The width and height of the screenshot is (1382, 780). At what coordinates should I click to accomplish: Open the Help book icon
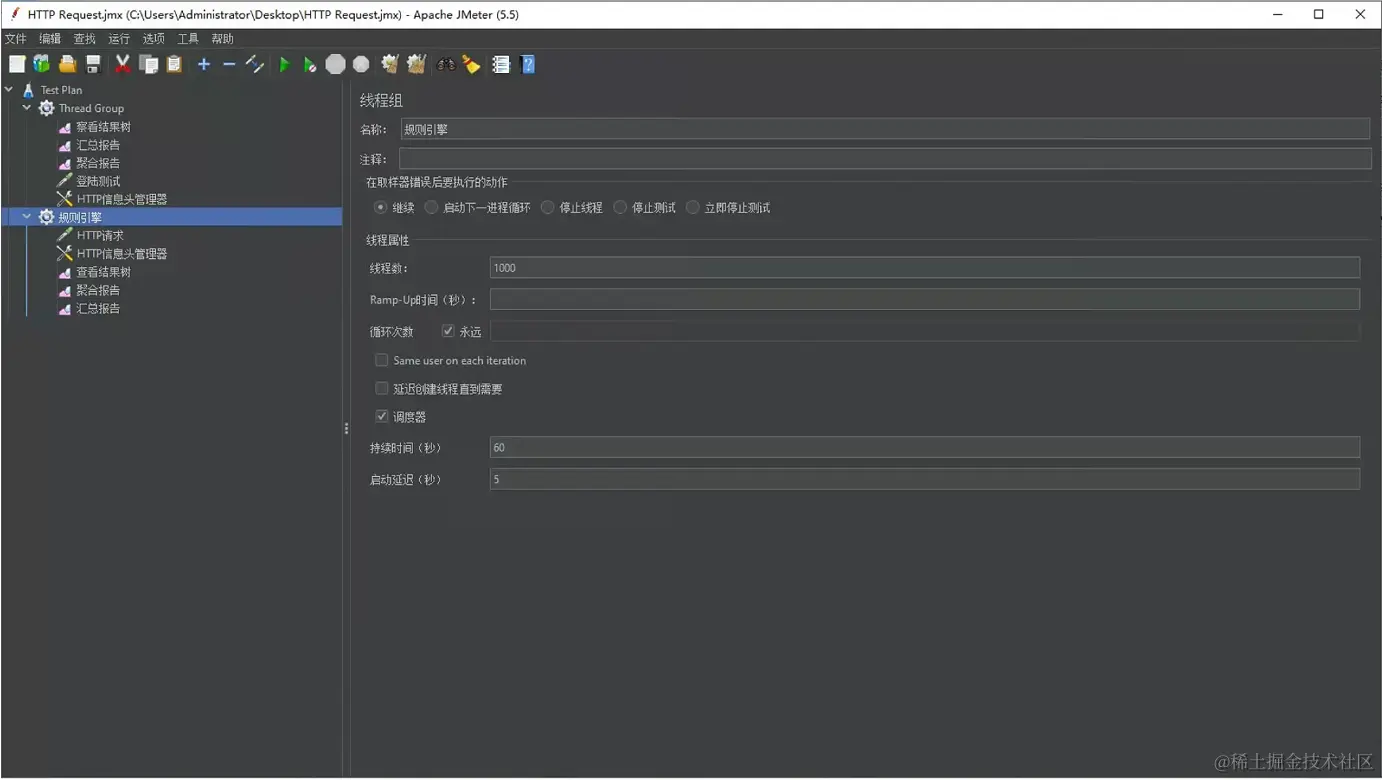(528, 65)
